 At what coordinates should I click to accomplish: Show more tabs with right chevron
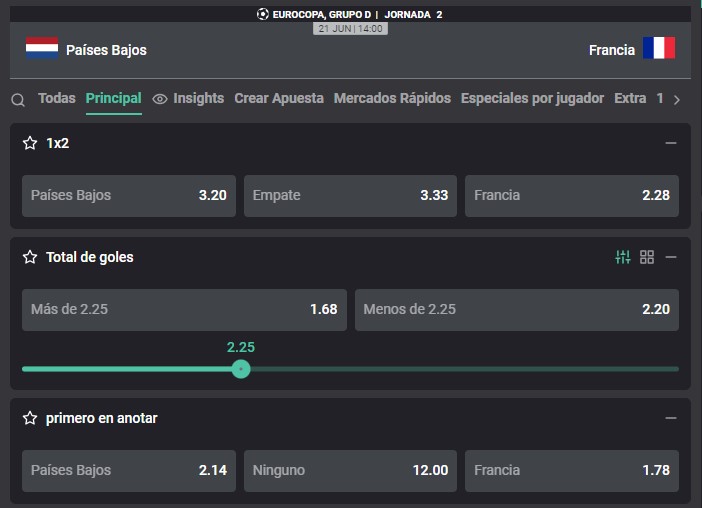pyautogui.click(x=677, y=100)
